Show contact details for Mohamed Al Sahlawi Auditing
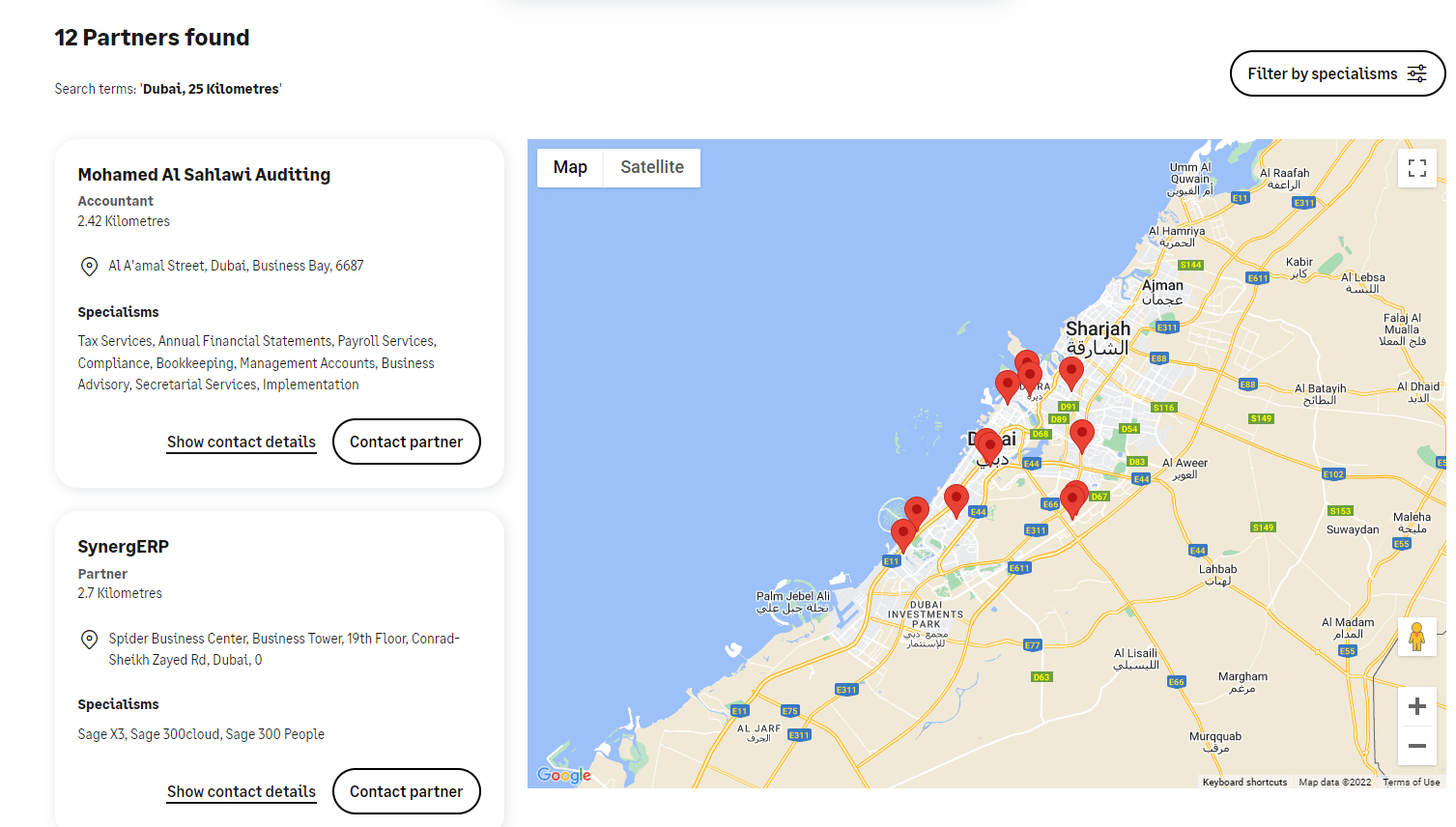This screenshot has height=827, width=1456. pyautogui.click(x=241, y=442)
